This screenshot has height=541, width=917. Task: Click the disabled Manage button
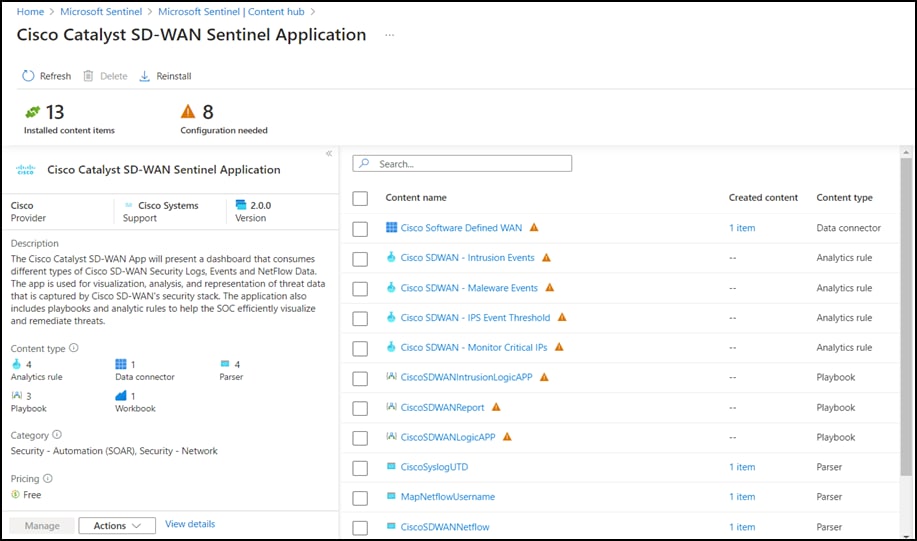42,525
